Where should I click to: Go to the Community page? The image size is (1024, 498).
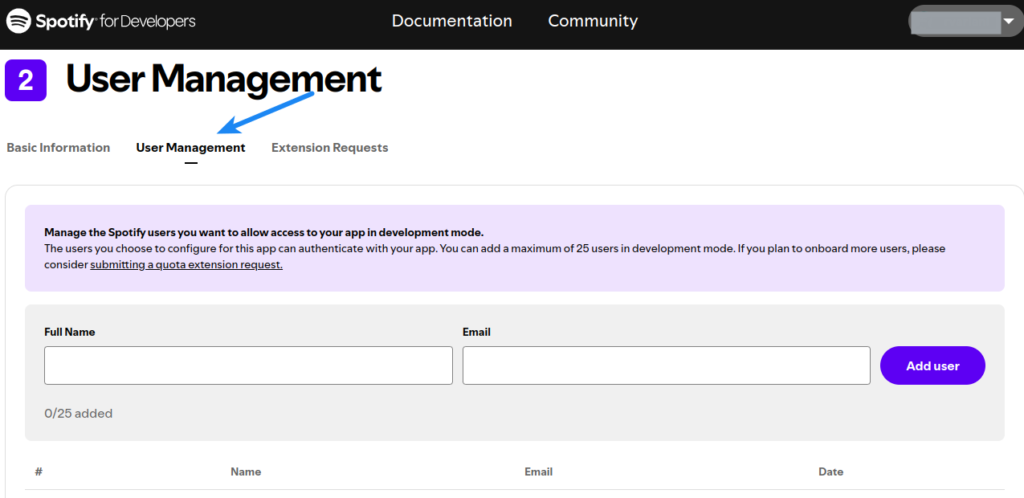(592, 21)
